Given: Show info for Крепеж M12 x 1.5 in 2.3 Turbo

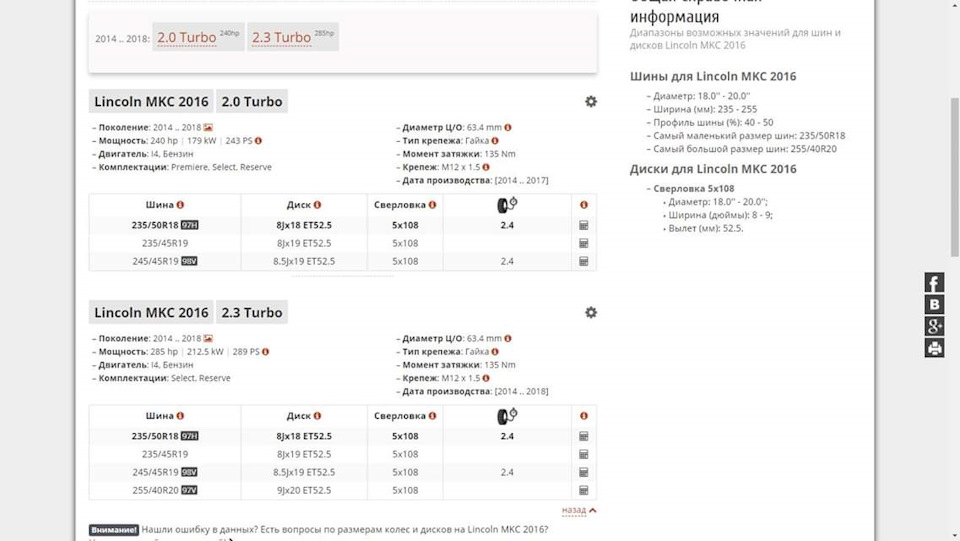Looking at the screenshot, I should (486, 378).
